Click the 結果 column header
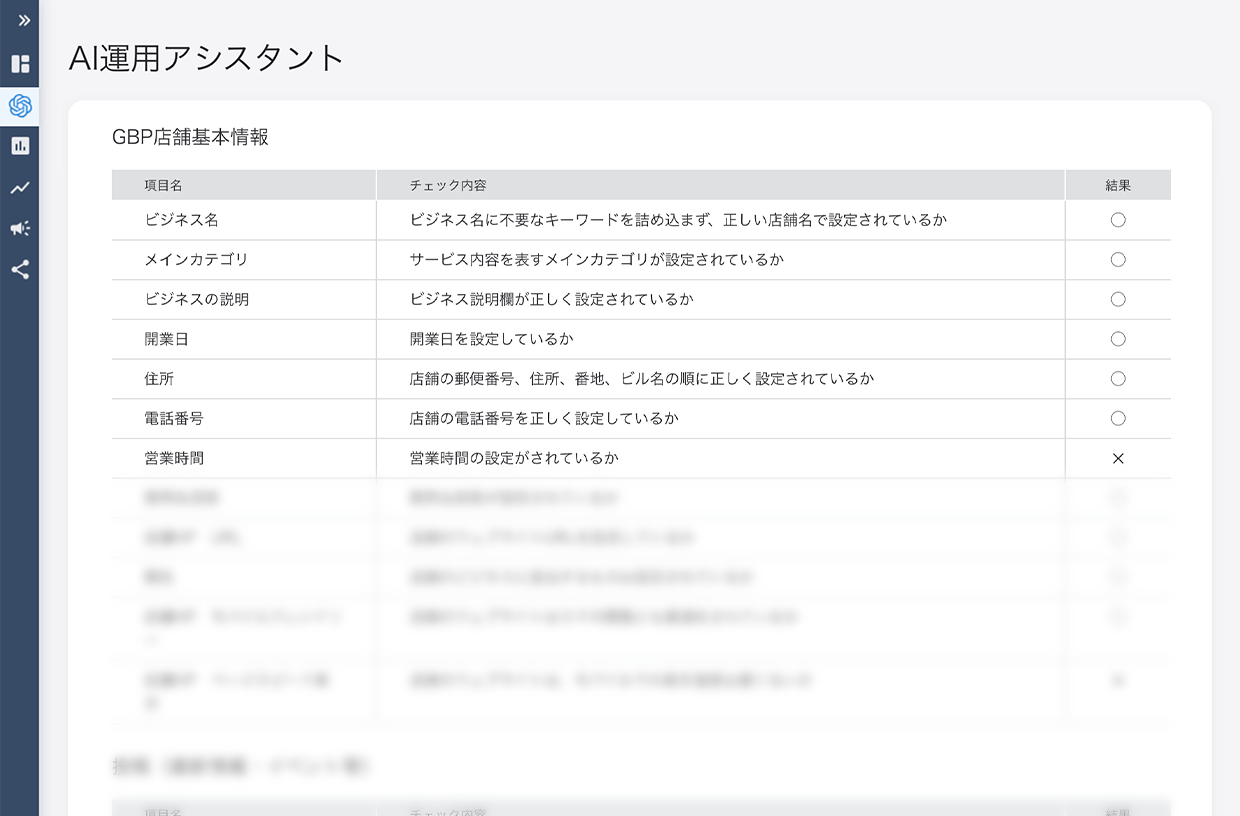Screen dimensions: 1240x816 (x=1118, y=186)
